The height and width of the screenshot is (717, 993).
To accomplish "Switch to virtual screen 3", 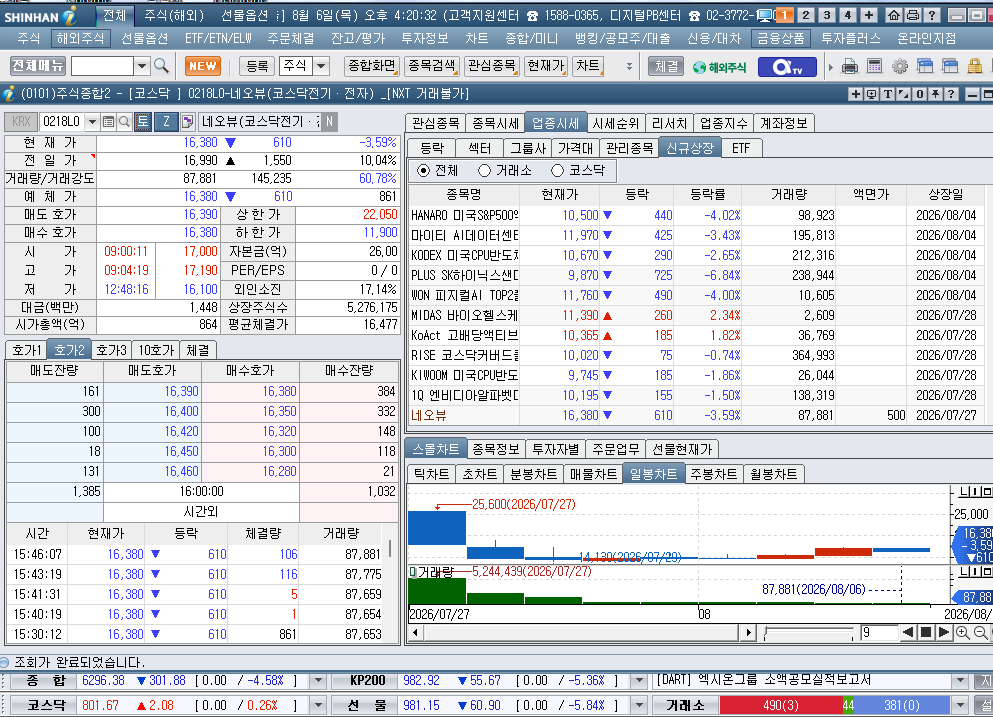I will click(x=826, y=15).
